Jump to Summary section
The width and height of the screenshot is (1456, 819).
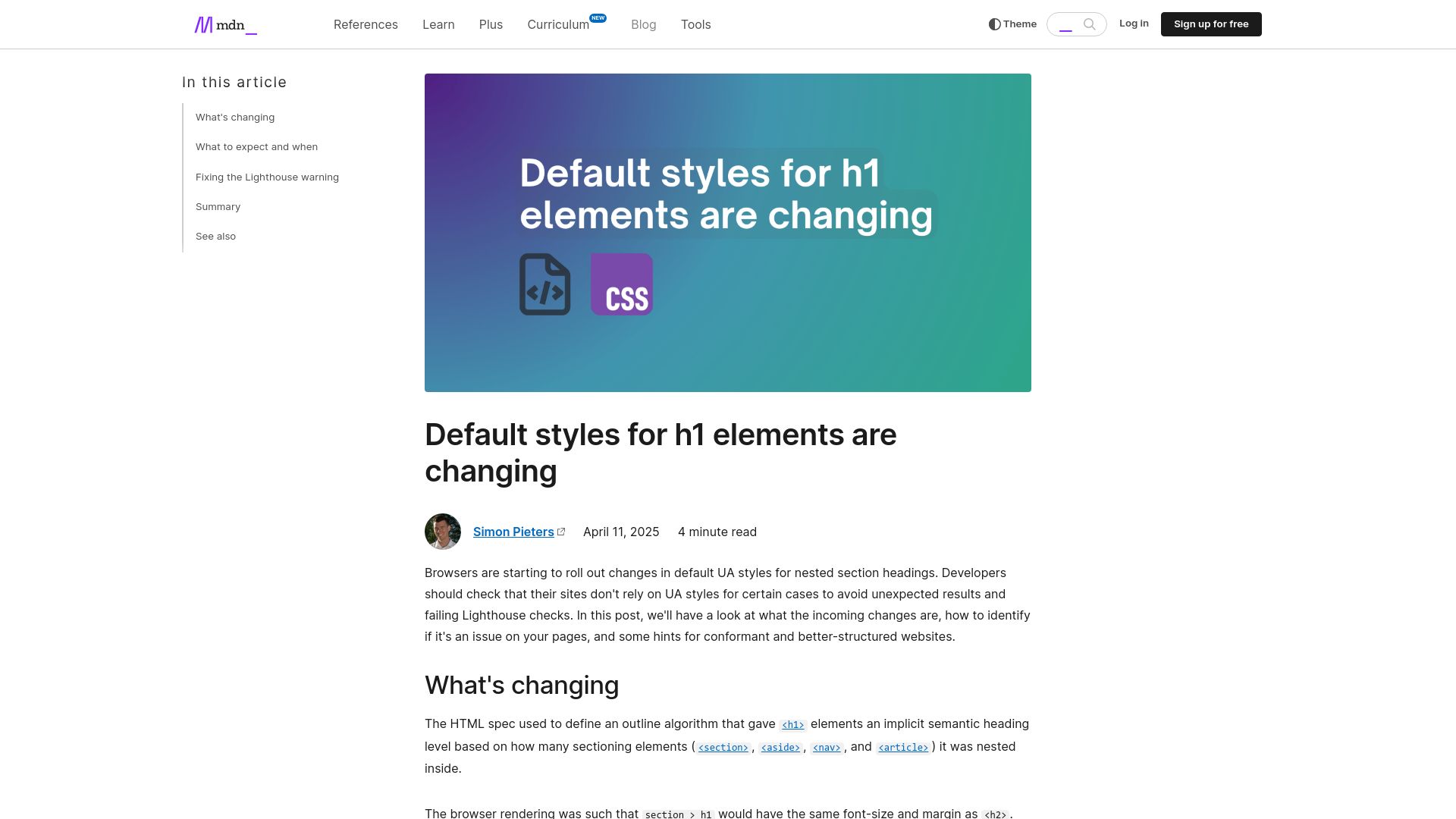coord(218,206)
